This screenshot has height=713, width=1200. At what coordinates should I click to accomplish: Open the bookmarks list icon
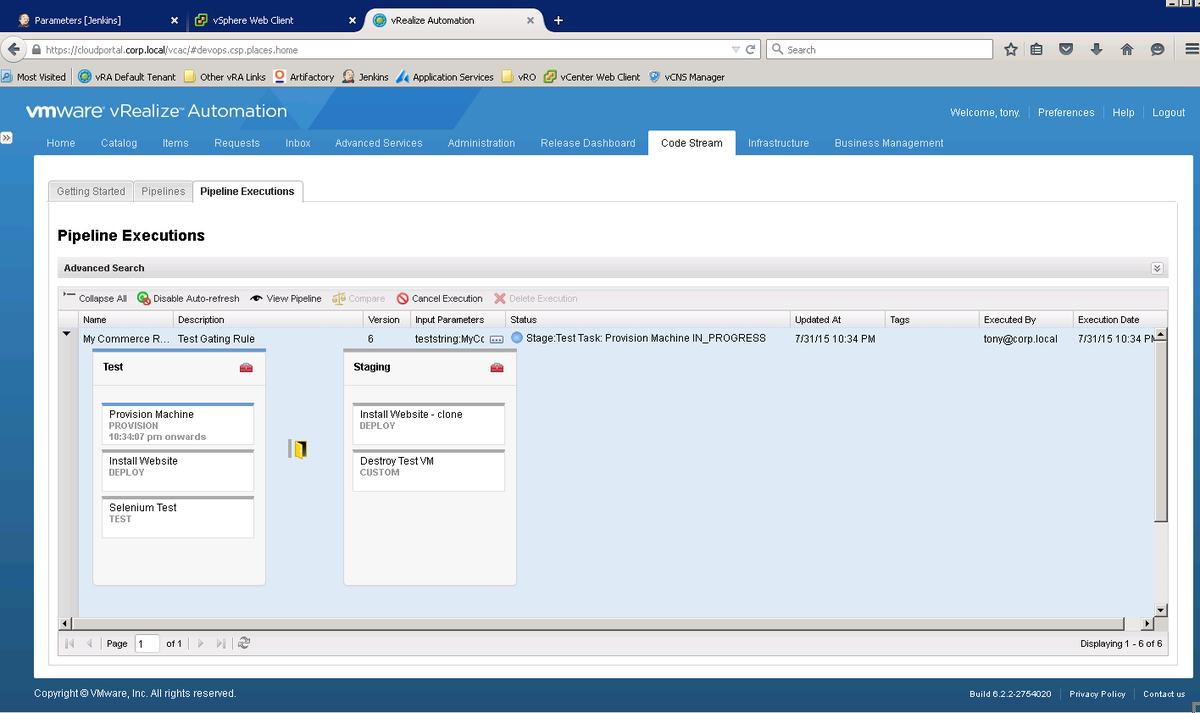click(x=1037, y=49)
